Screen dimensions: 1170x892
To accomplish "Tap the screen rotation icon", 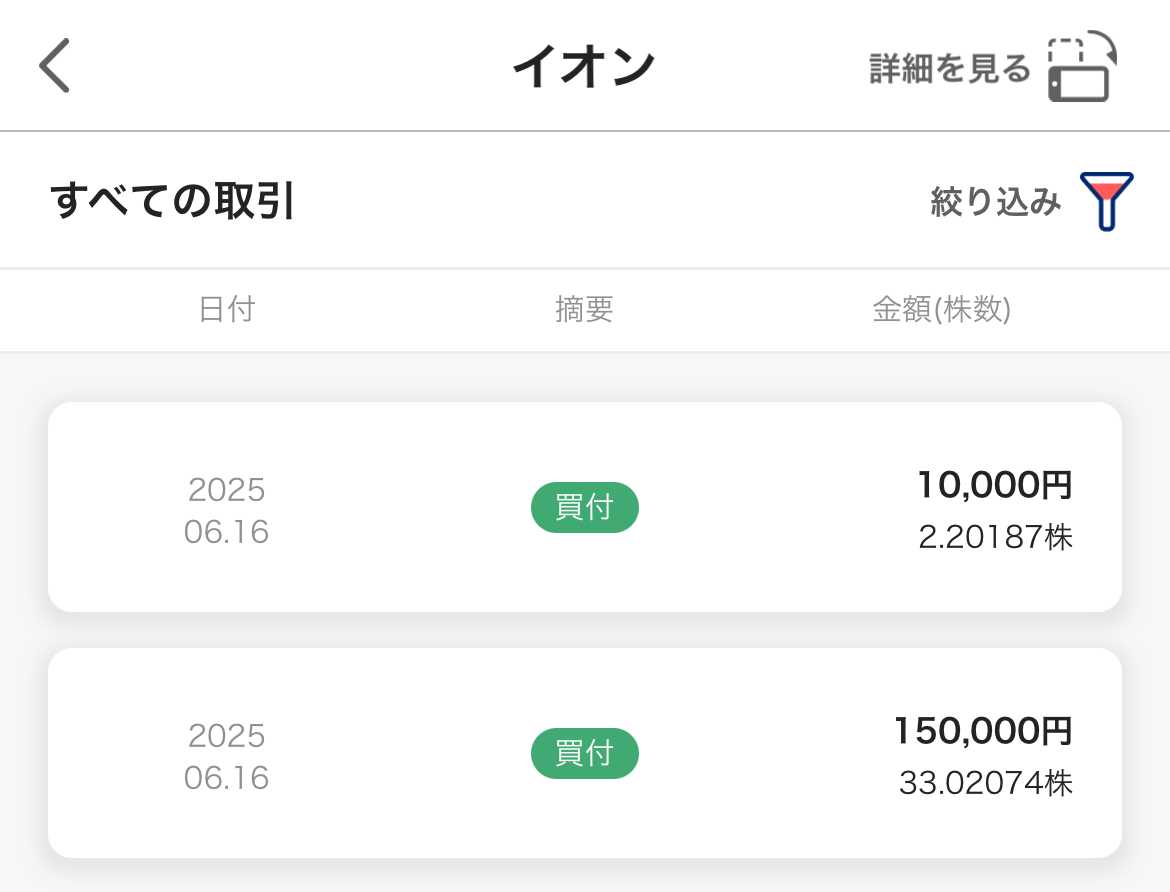I will point(1082,66).
